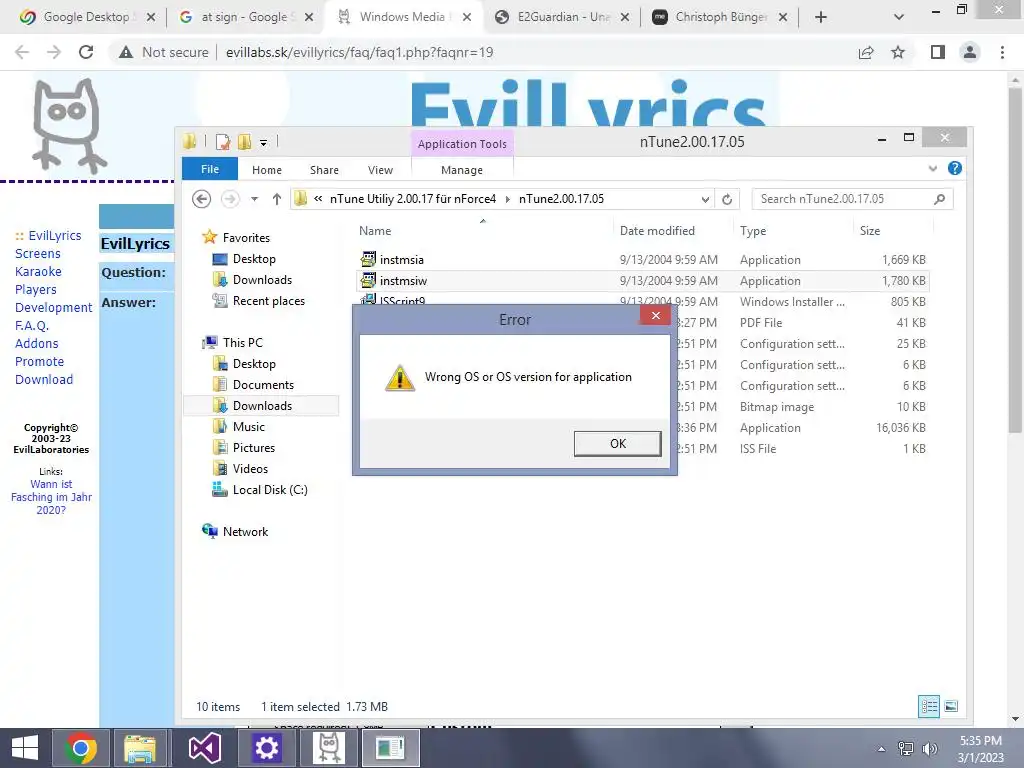This screenshot has width=1024, height=768.
Task: Open a new Chrome tab
Action: tap(821, 17)
